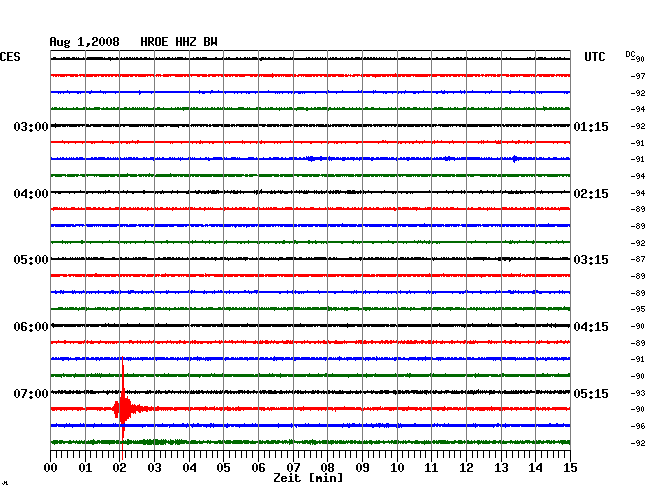This screenshot has width=650, height=494.
Task: Click the '04:15' UTC time label
Action: (x=591, y=327)
